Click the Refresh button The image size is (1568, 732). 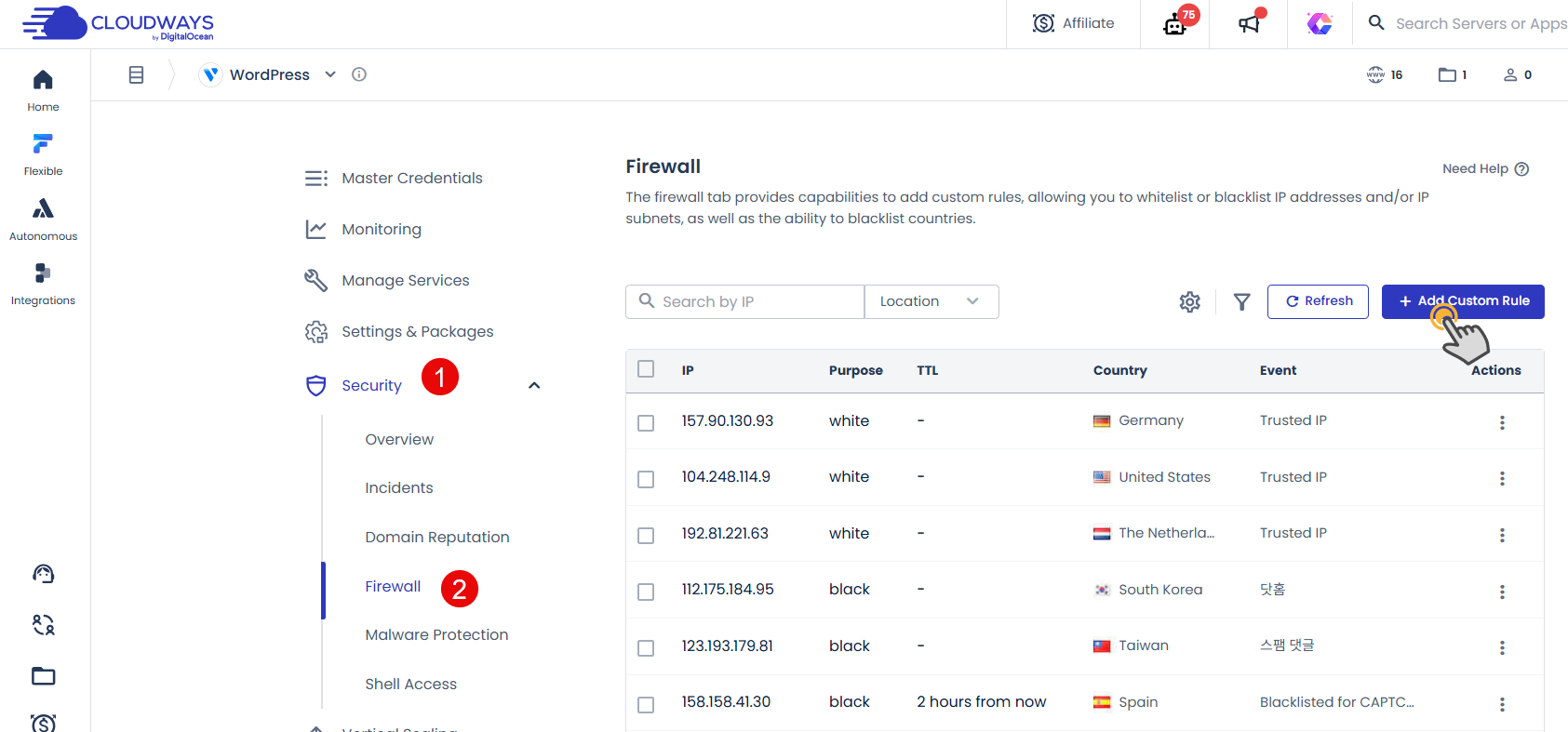tap(1318, 301)
